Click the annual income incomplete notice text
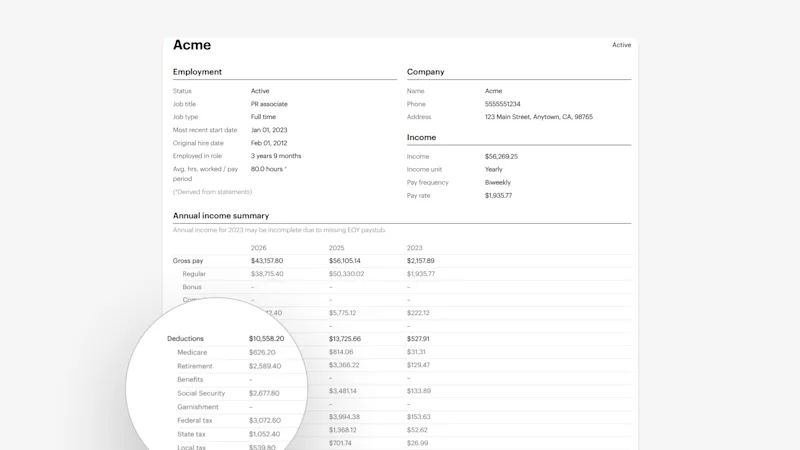800x450 pixels. (279, 230)
